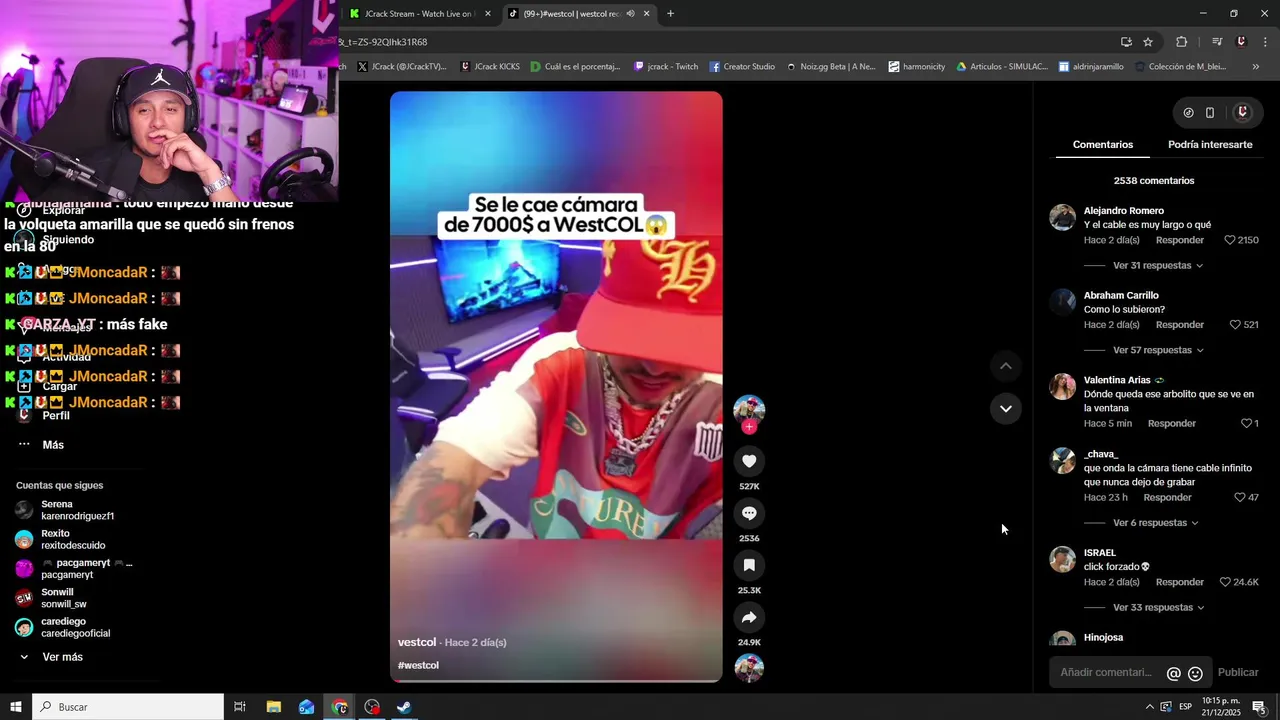
Task: Open the Creator Studio bookmark
Action: (742, 67)
